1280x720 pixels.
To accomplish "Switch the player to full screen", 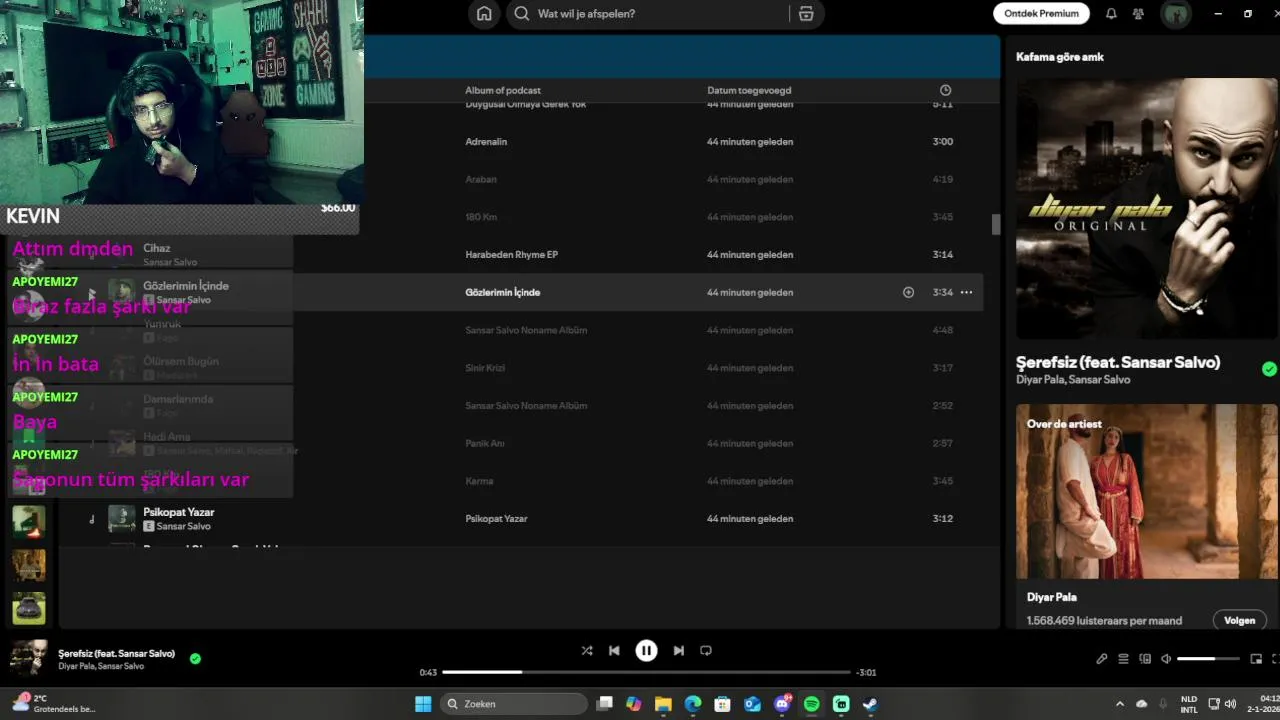I will click(x=1275, y=659).
